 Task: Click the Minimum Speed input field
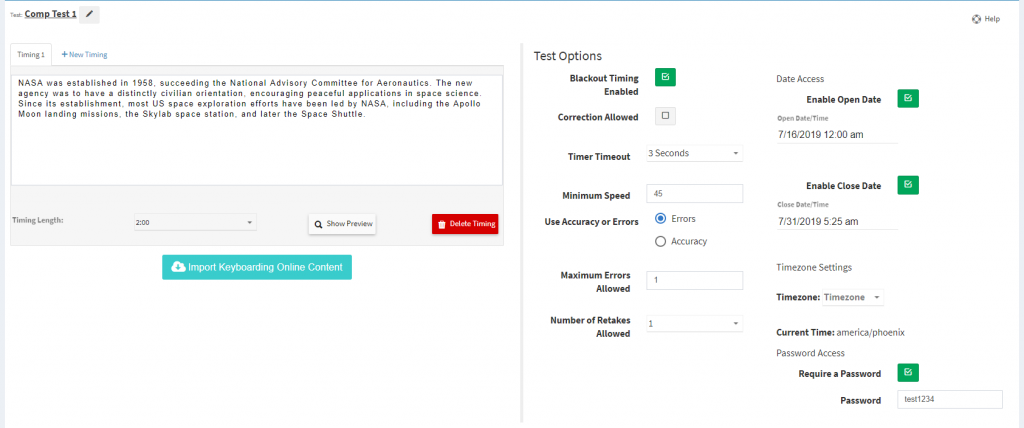(x=694, y=194)
